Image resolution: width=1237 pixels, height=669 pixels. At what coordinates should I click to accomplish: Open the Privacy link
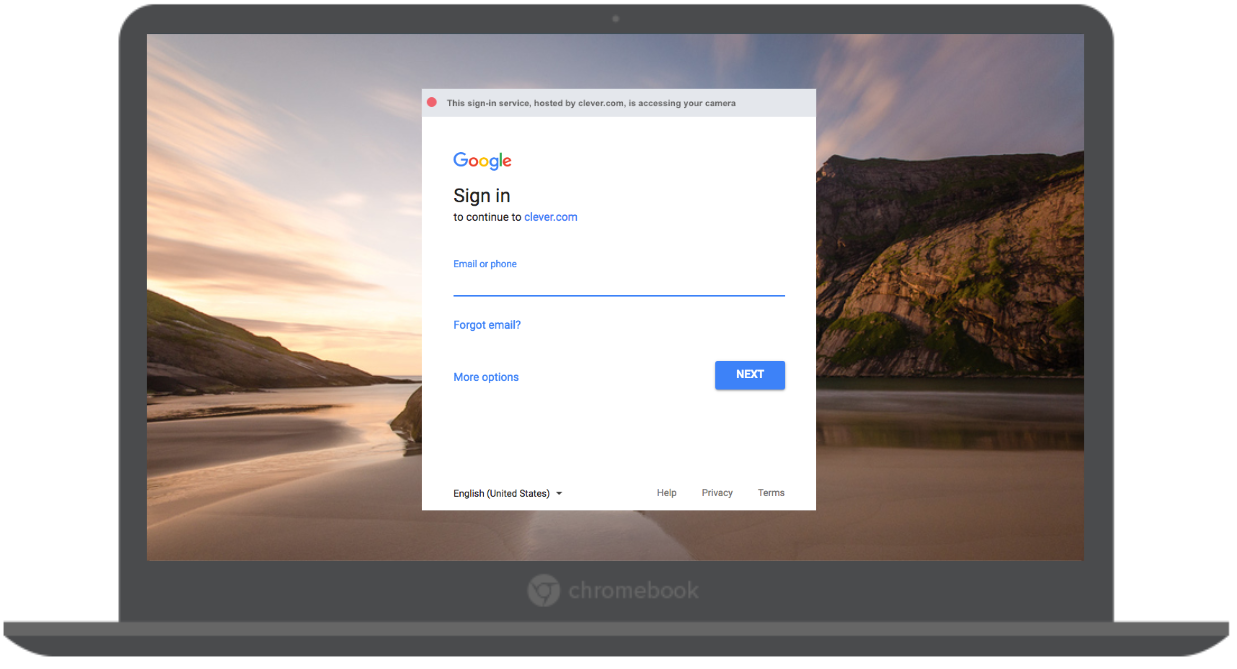pyautogui.click(x=717, y=492)
